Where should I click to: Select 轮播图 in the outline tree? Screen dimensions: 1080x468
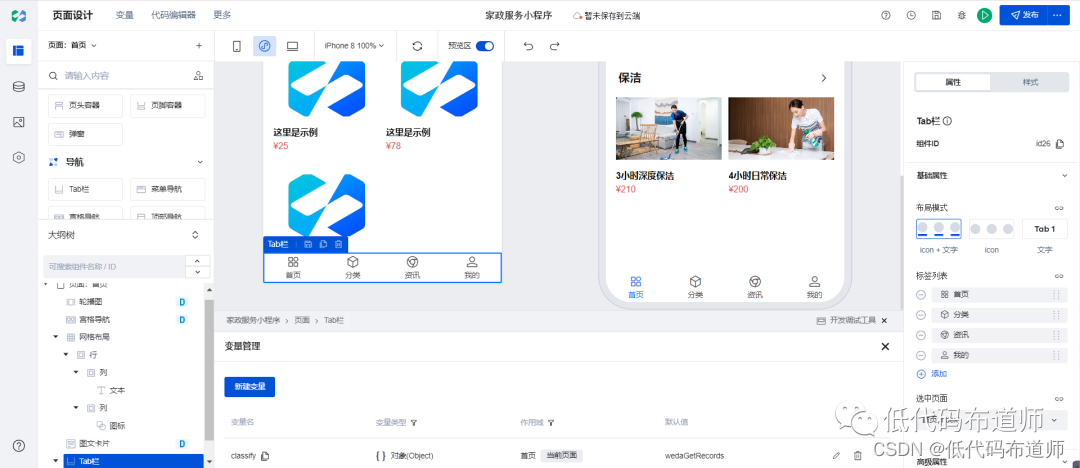(91, 302)
